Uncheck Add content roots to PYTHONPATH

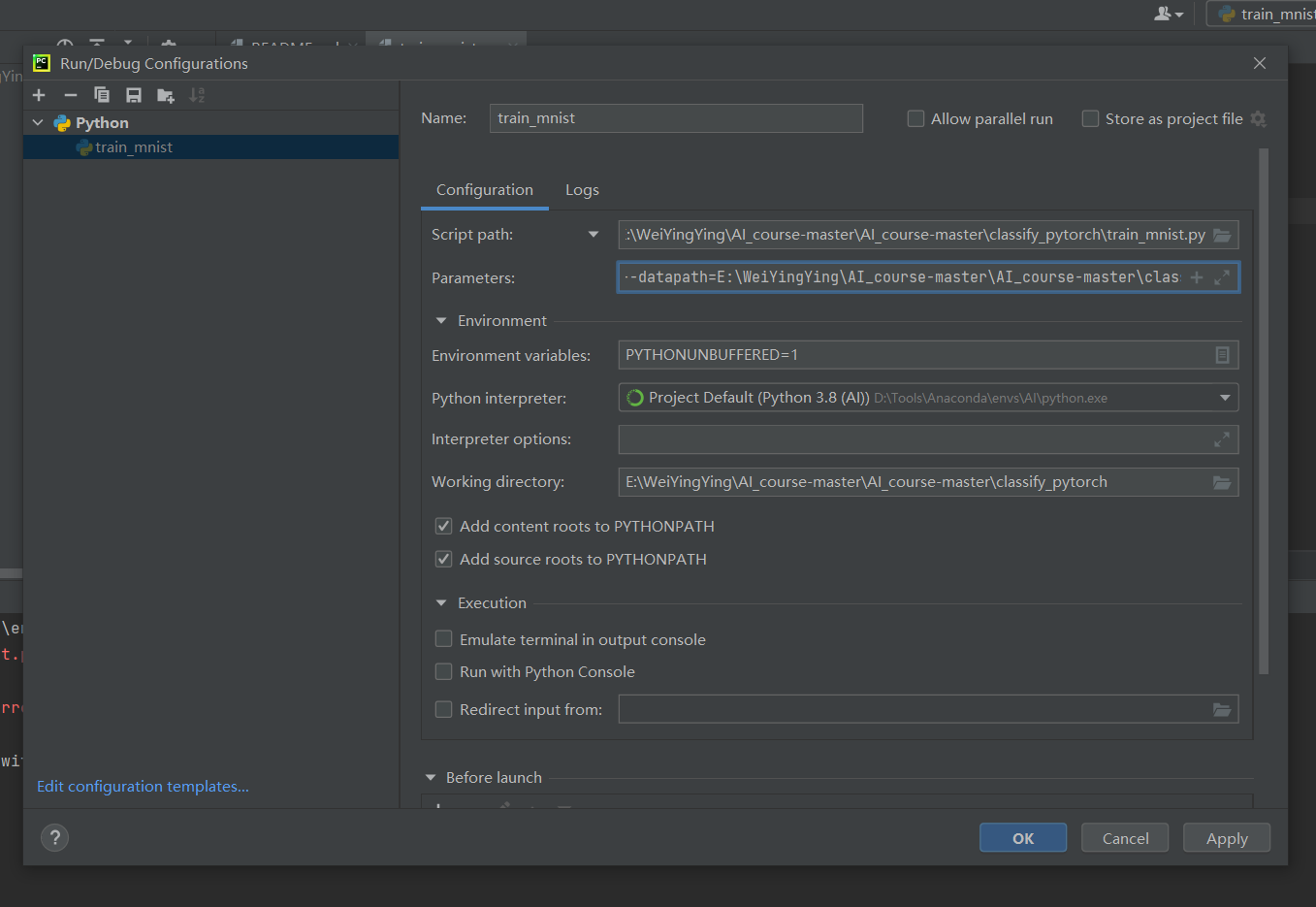tap(443, 526)
